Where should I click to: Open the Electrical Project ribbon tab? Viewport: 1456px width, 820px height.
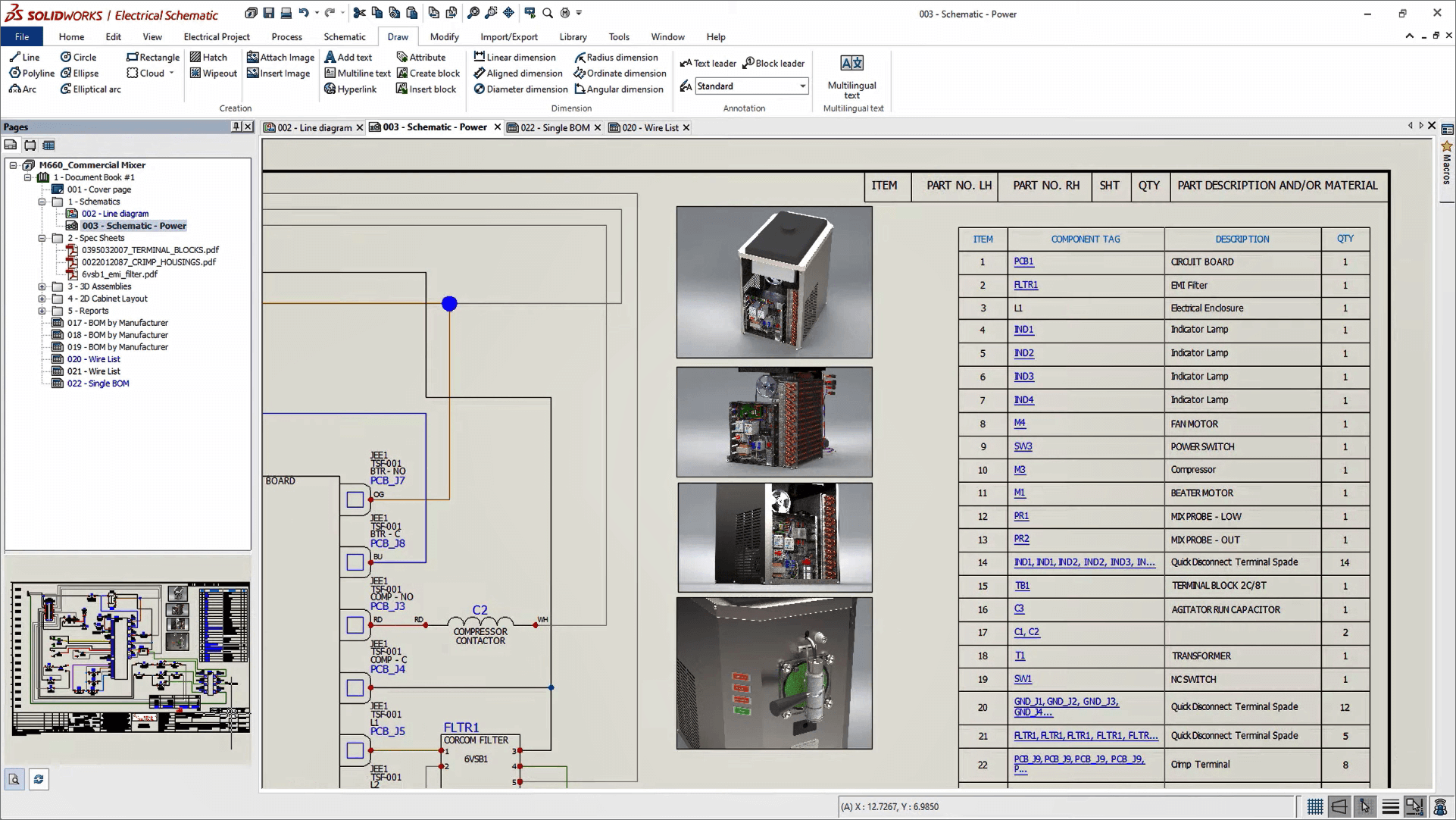[217, 36]
